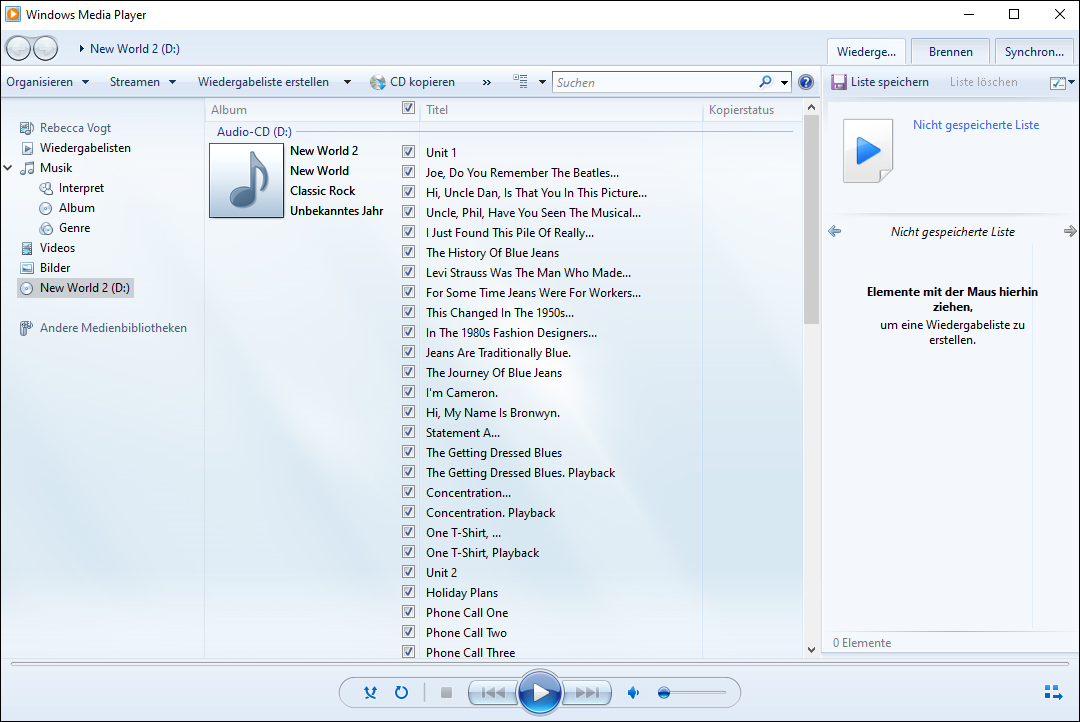The image size is (1080, 722).
Task: Open the Streamen dropdown menu
Action: click(x=143, y=82)
